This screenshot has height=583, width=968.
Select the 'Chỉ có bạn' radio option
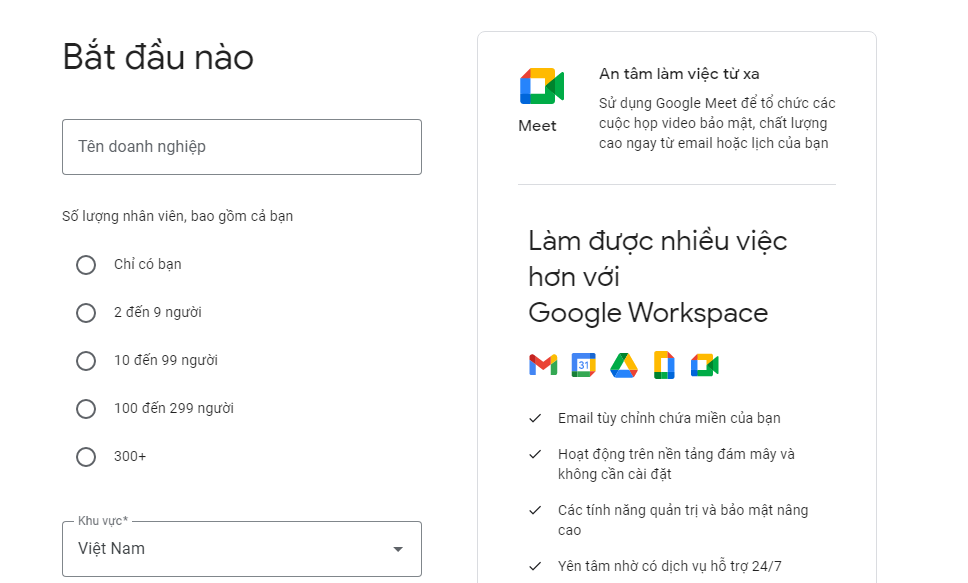pos(86,265)
